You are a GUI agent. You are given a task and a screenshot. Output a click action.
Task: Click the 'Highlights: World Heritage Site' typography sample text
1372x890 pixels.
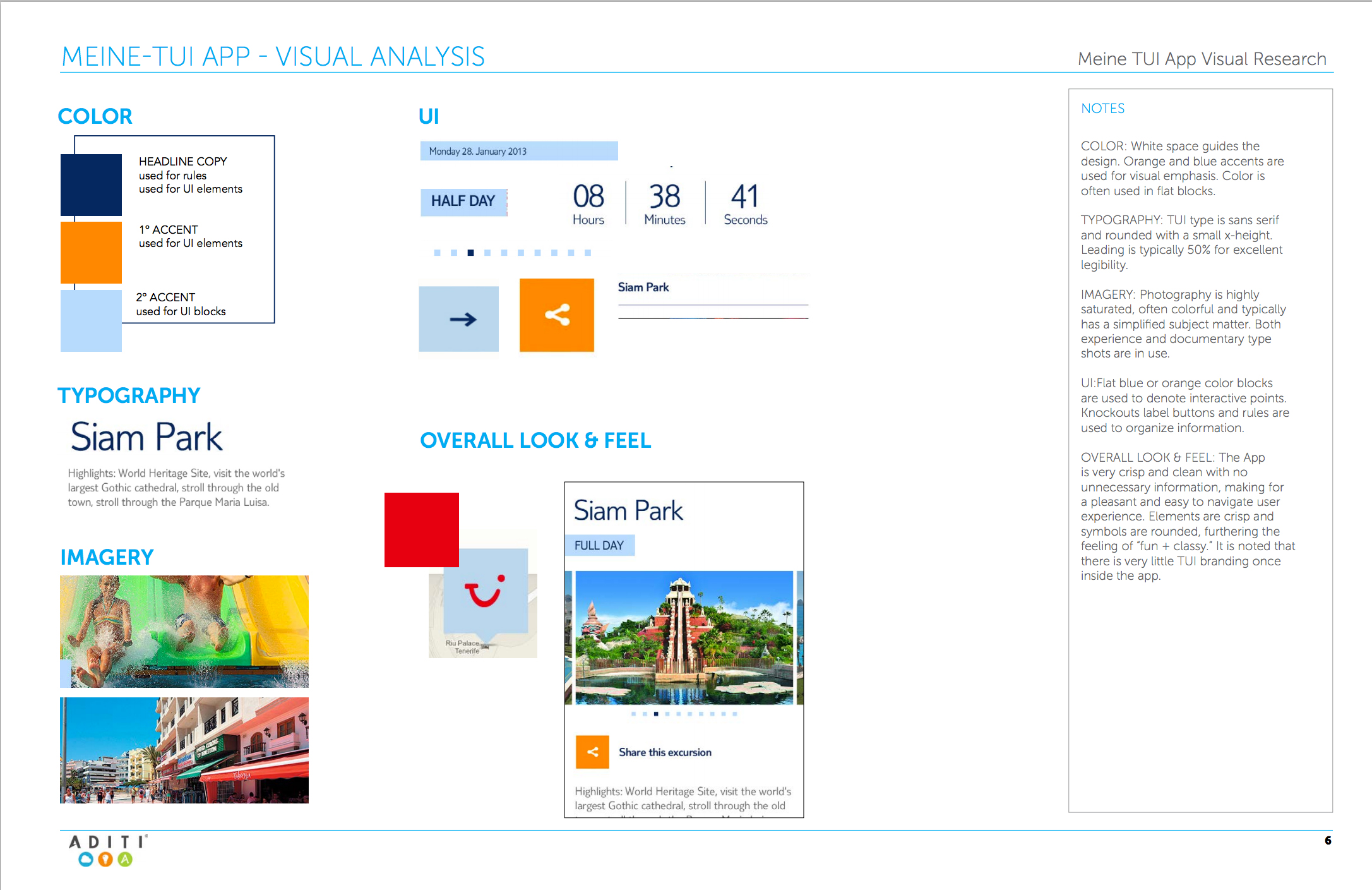pyautogui.click(x=176, y=488)
